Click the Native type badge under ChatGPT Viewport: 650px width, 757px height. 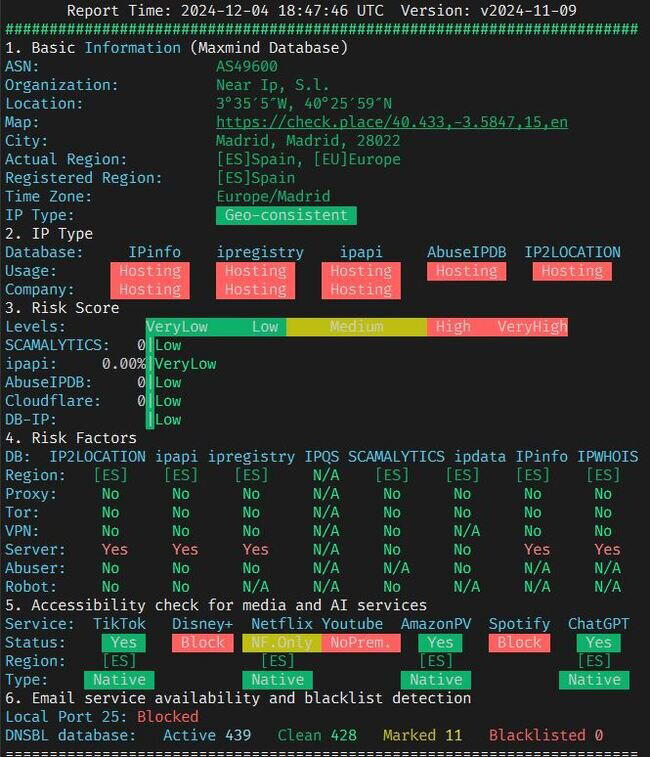click(594, 680)
